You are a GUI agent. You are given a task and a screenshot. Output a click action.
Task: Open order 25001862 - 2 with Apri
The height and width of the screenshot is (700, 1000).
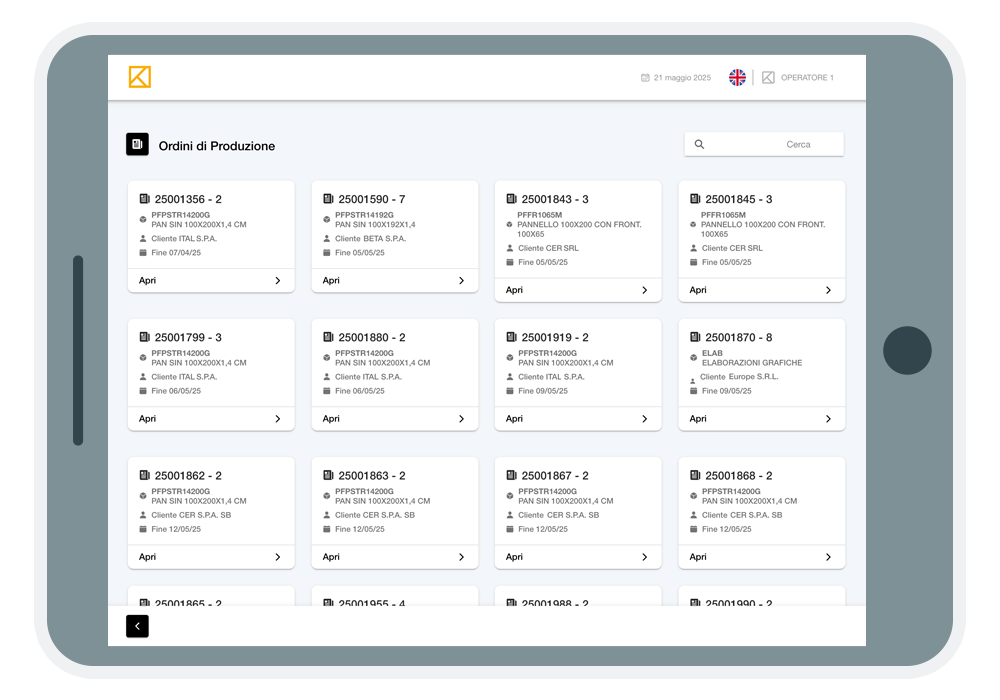(x=147, y=557)
